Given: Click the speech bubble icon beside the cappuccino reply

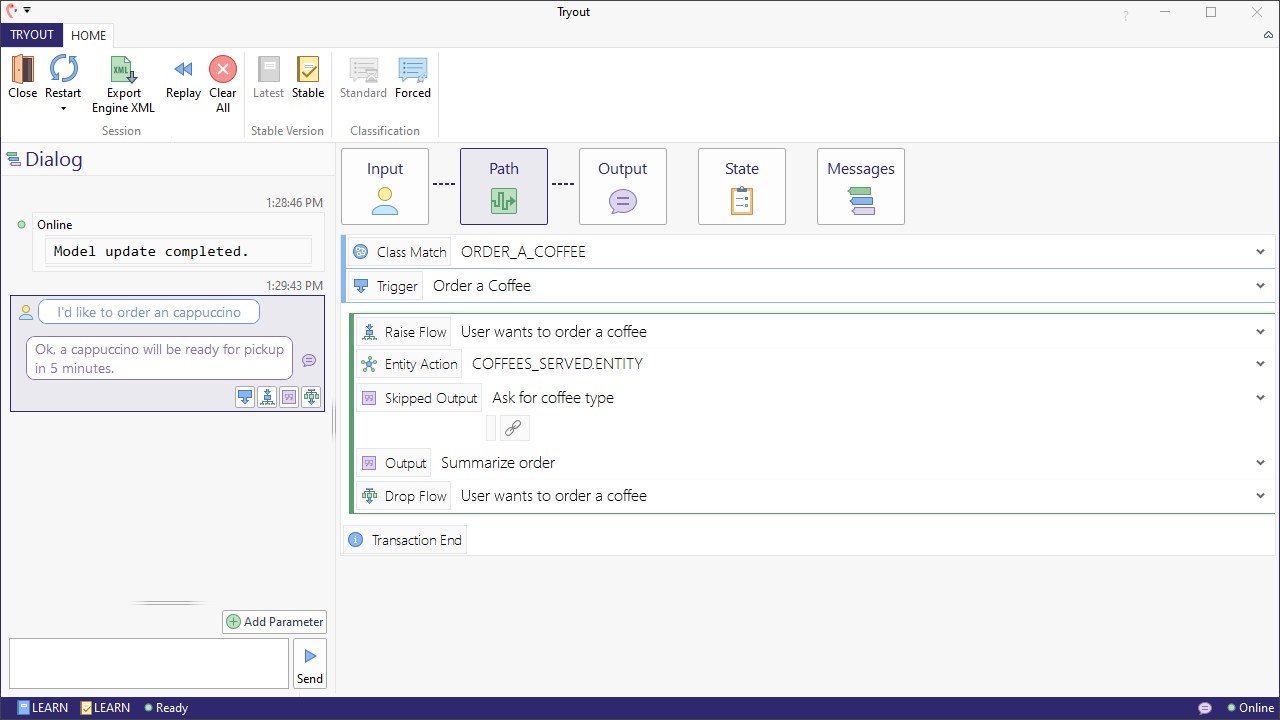Looking at the screenshot, I should (309, 360).
